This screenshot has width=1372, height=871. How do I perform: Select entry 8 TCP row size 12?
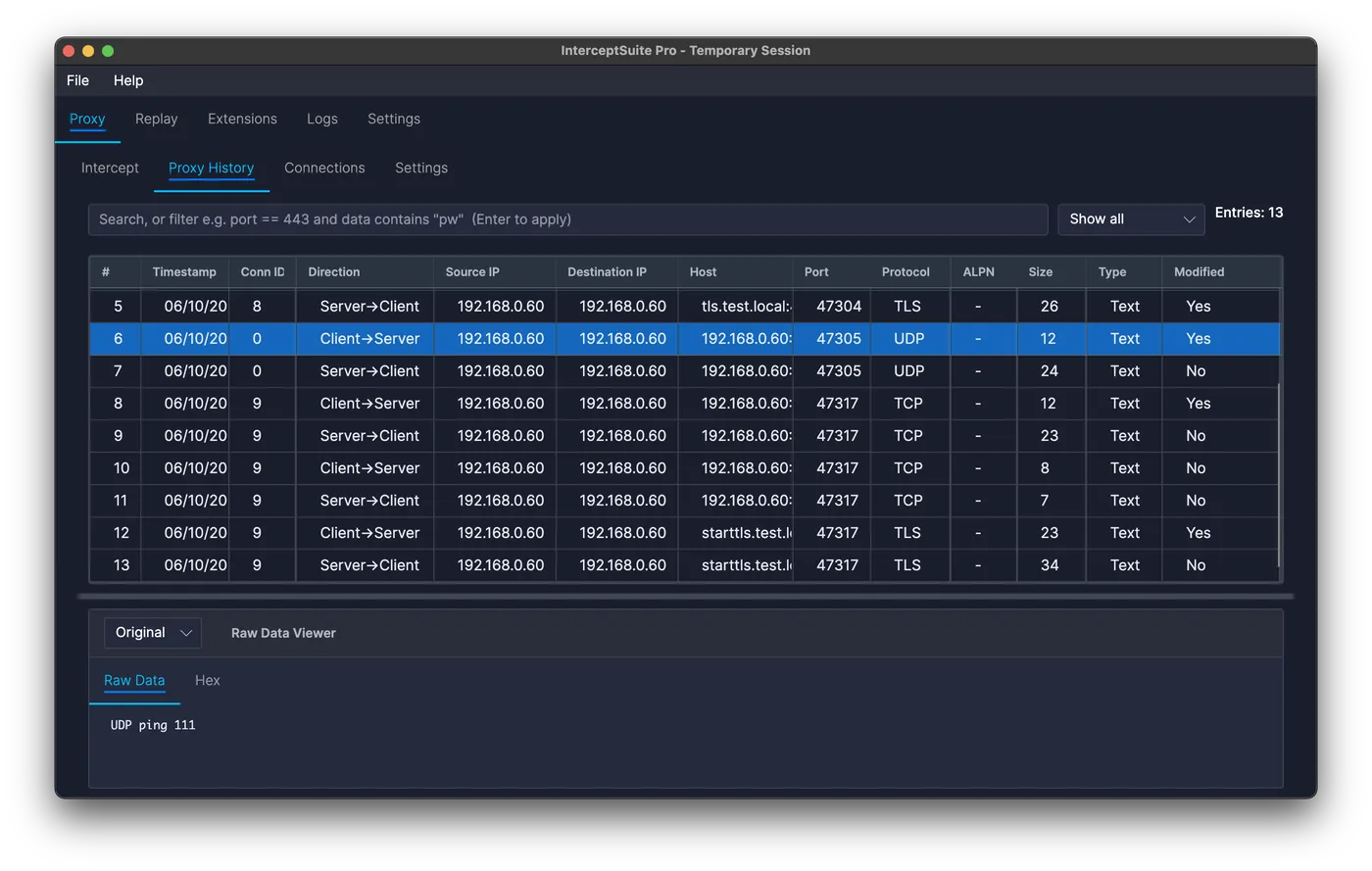pos(684,404)
